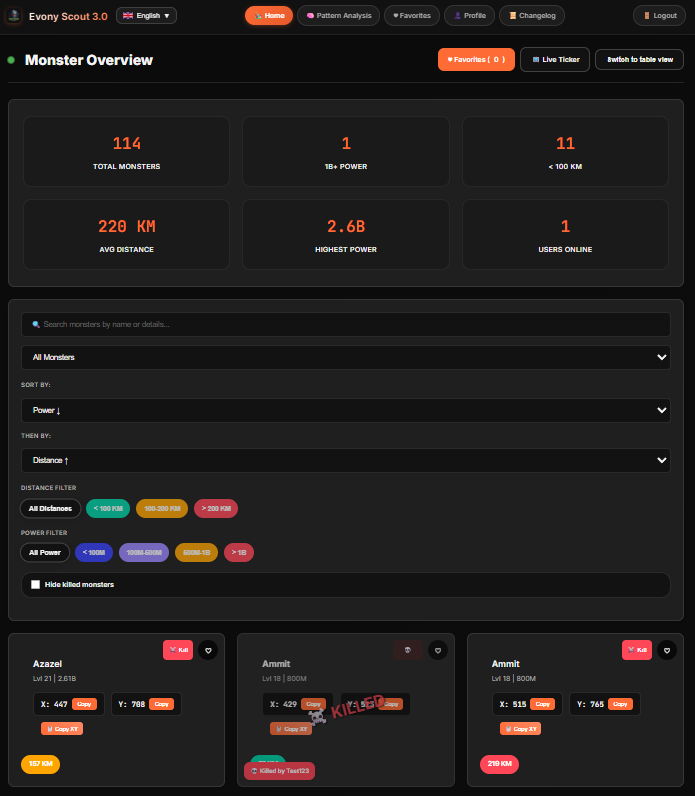Click the Killed by Test123 badge
The image size is (695, 796).
click(280, 771)
